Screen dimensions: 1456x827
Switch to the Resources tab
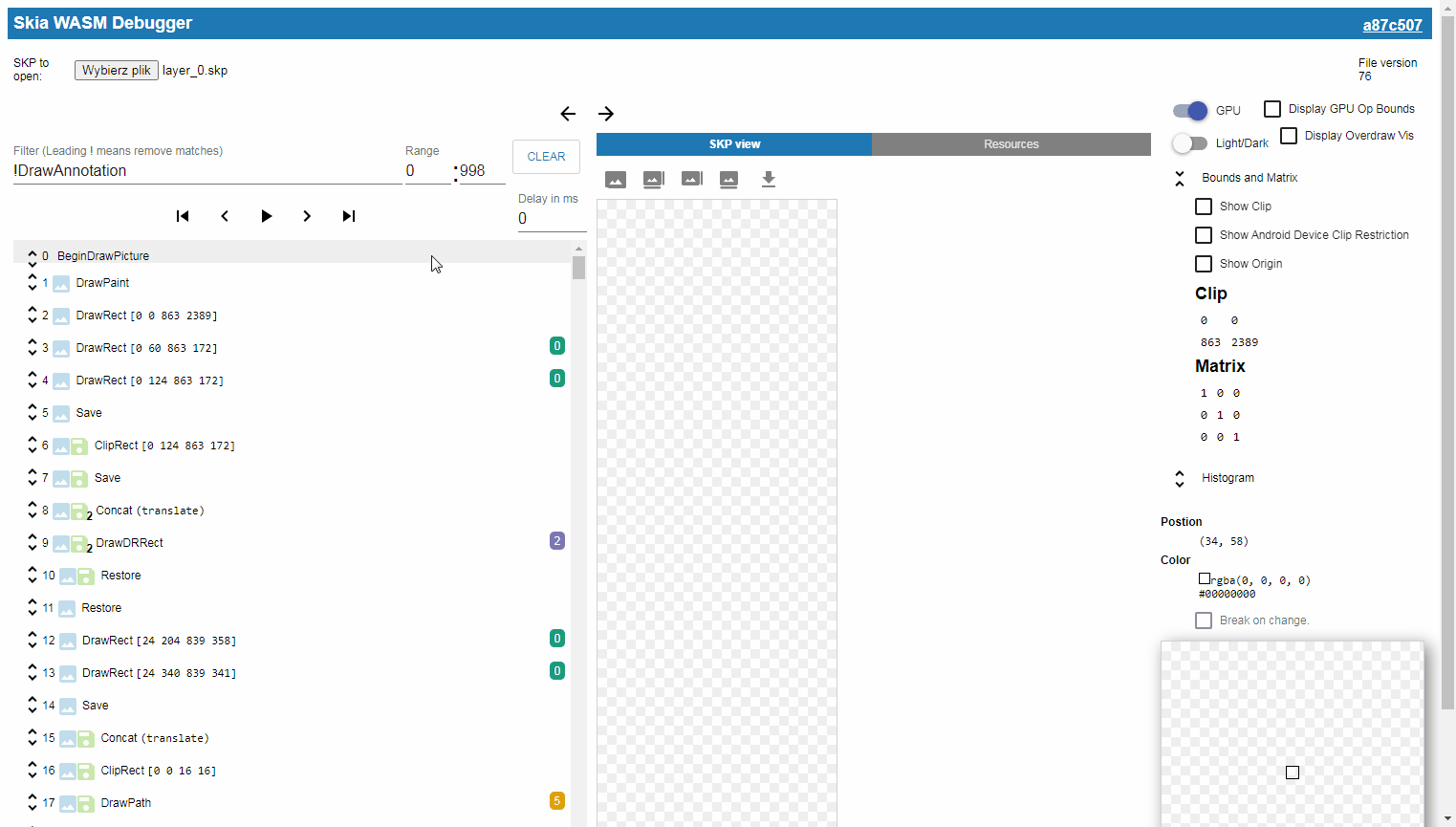[x=1011, y=144]
